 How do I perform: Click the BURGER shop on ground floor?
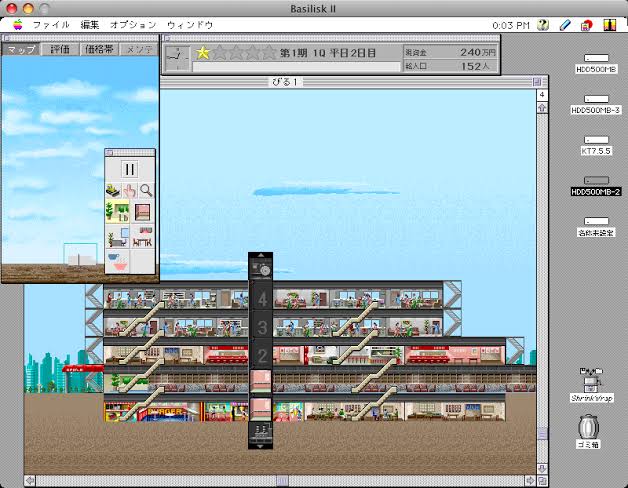coord(168,412)
